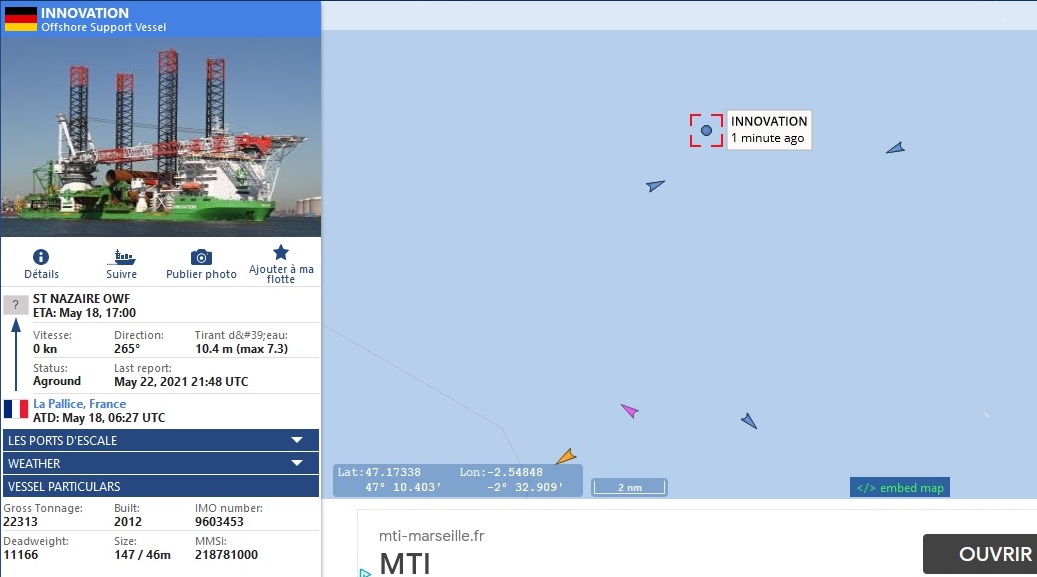Screen dimensions: 1037x577
Task: Click the German flag icon
Action: (x=21, y=19)
